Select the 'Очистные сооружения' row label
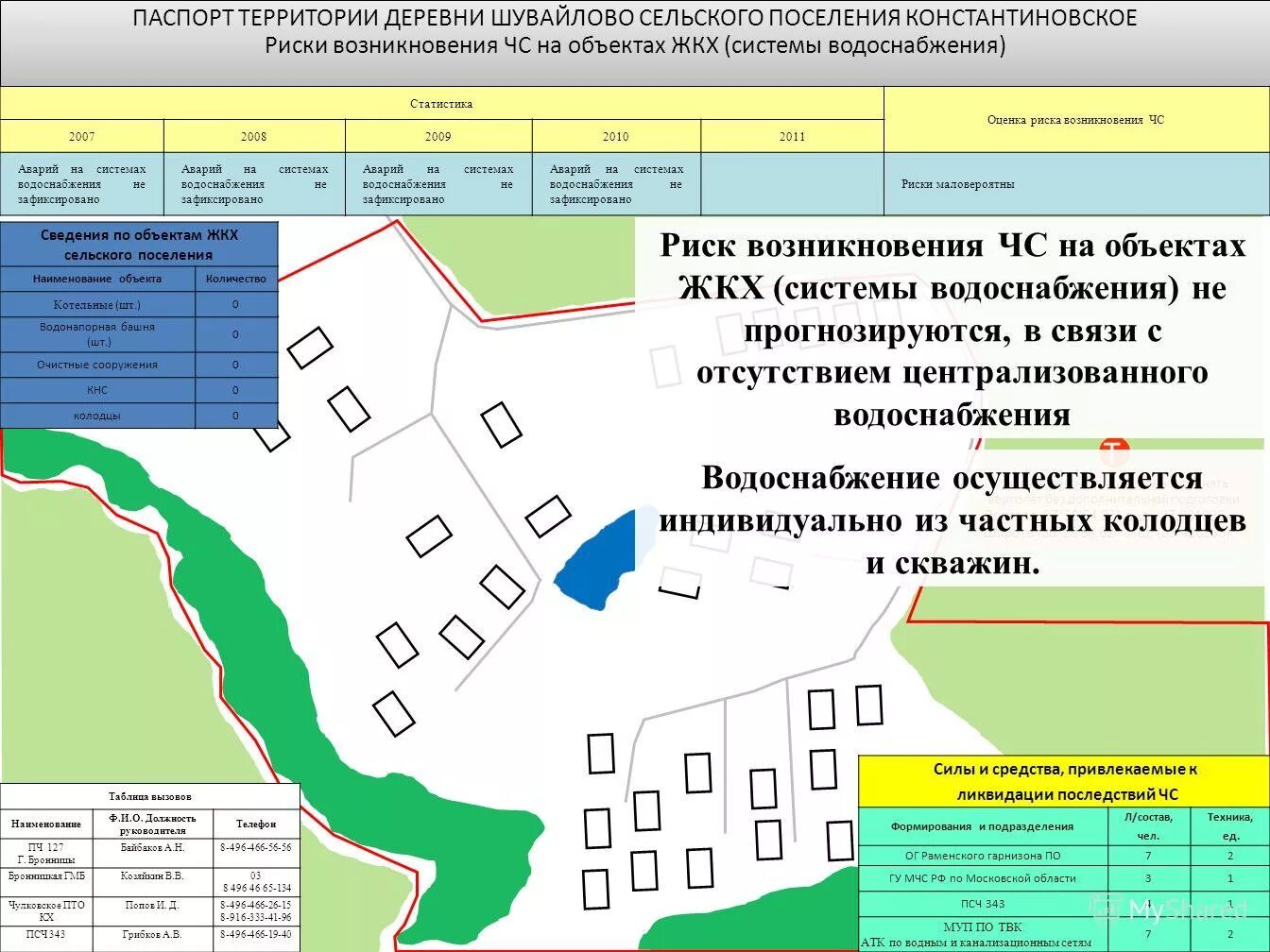The image size is (1270, 952). (97, 365)
